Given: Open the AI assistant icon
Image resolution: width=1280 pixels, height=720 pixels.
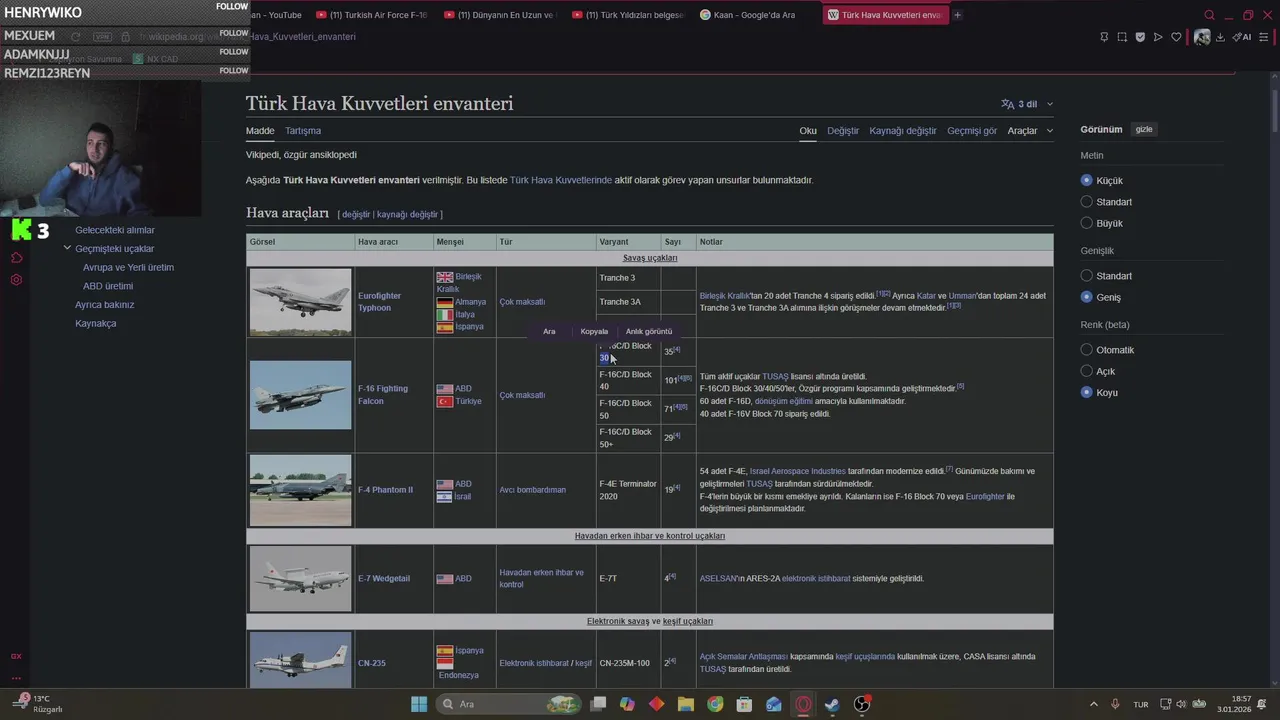Looking at the screenshot, I should click(x=1241, y=37).
